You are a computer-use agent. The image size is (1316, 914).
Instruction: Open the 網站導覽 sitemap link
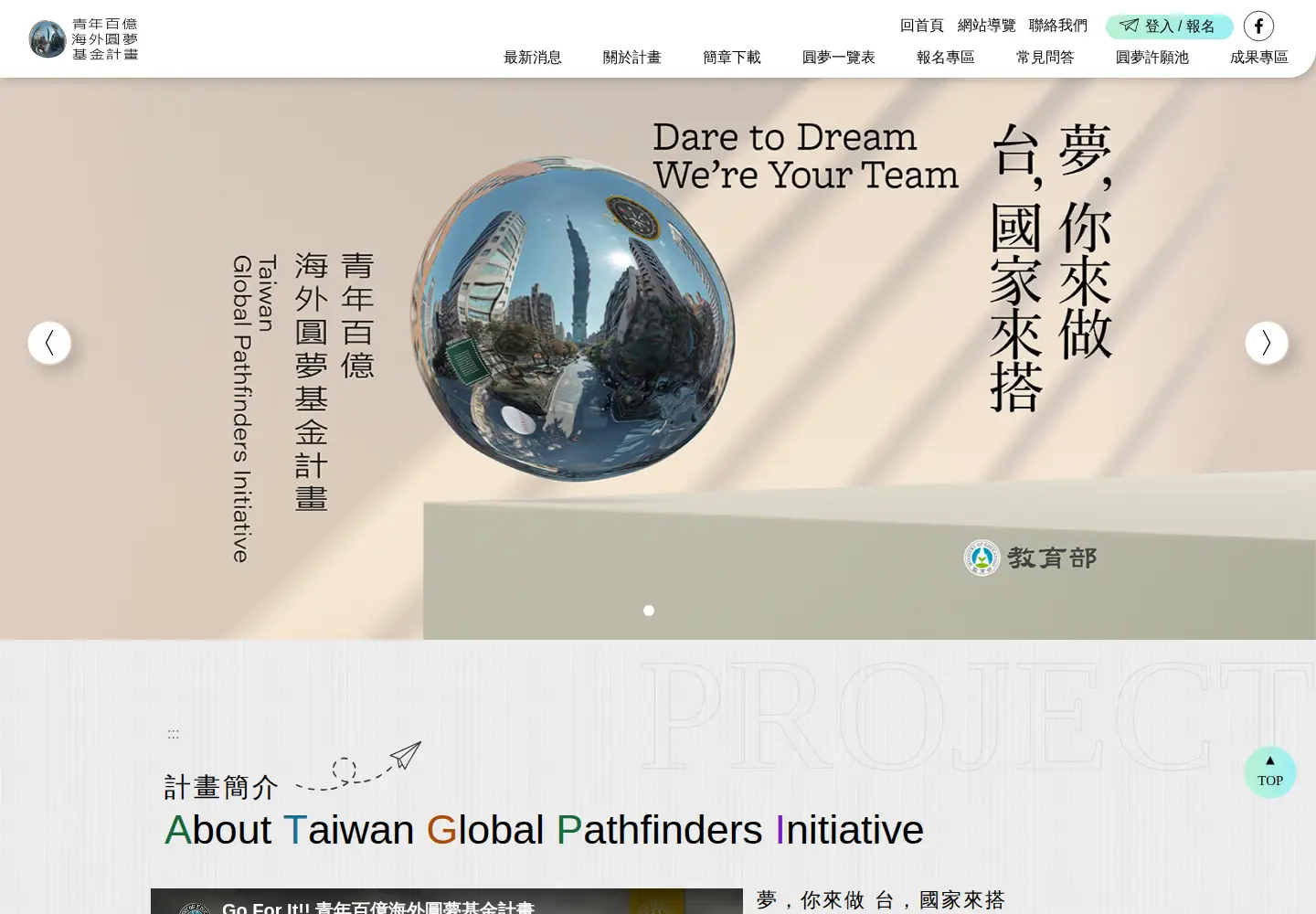click(x=987, y=26)
